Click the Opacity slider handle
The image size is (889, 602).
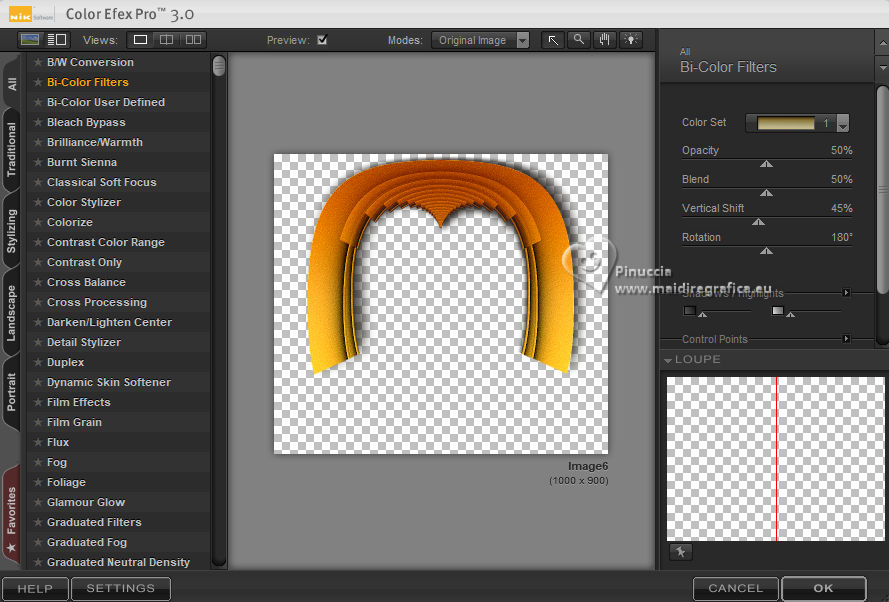[x=766, y=164]
